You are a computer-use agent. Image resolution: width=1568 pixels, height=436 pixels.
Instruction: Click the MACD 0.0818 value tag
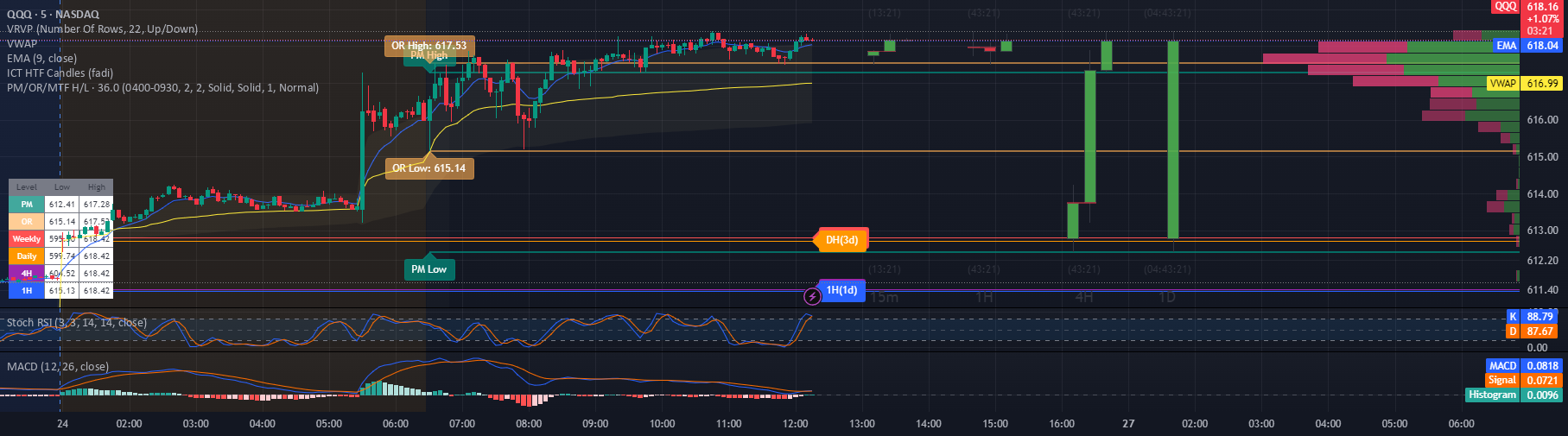[1526, 366]
